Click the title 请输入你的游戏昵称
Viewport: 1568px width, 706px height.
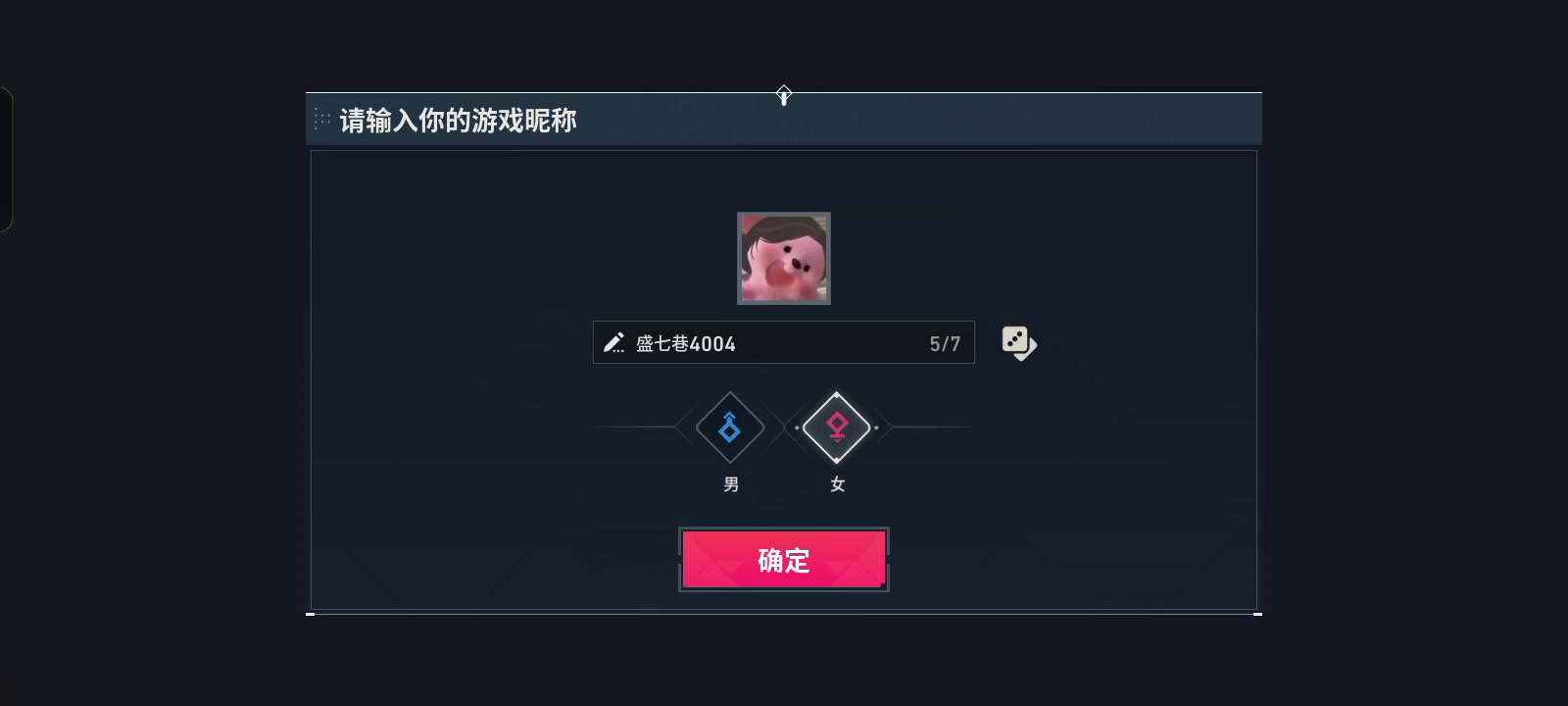[459, 121]
